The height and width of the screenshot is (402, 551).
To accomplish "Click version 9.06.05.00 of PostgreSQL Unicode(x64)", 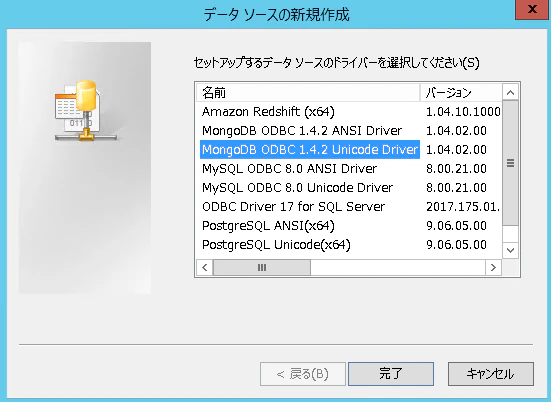I will coord(456,245).
